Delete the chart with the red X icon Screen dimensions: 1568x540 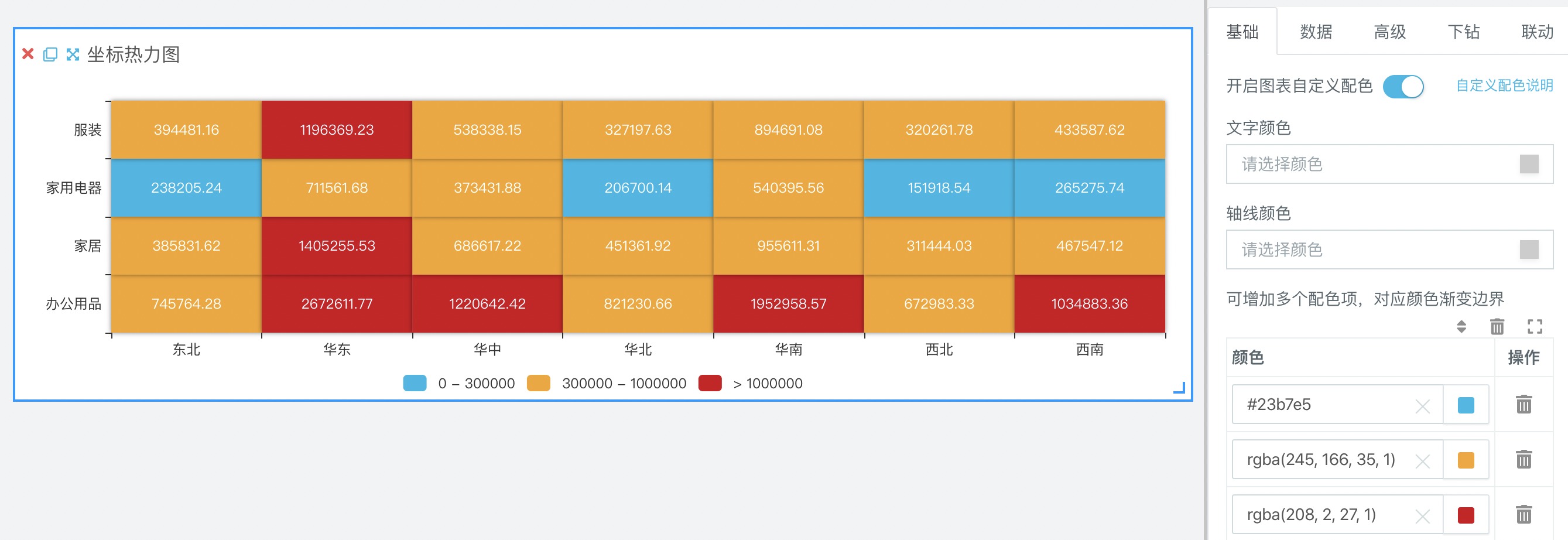28,54
